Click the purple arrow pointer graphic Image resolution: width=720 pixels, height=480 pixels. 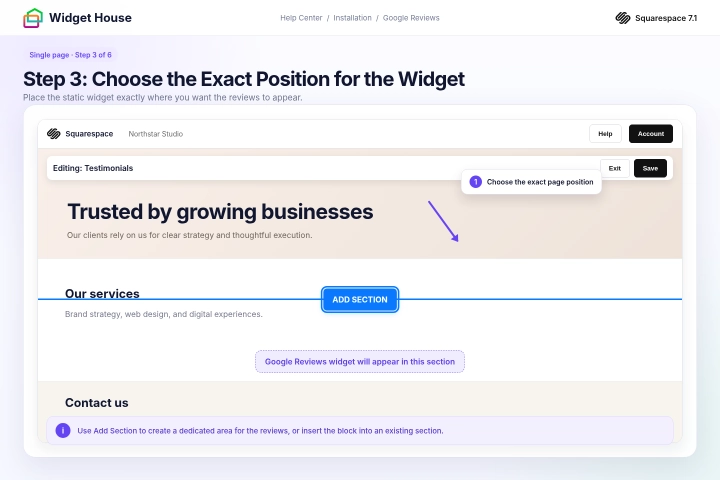[443, 221]
